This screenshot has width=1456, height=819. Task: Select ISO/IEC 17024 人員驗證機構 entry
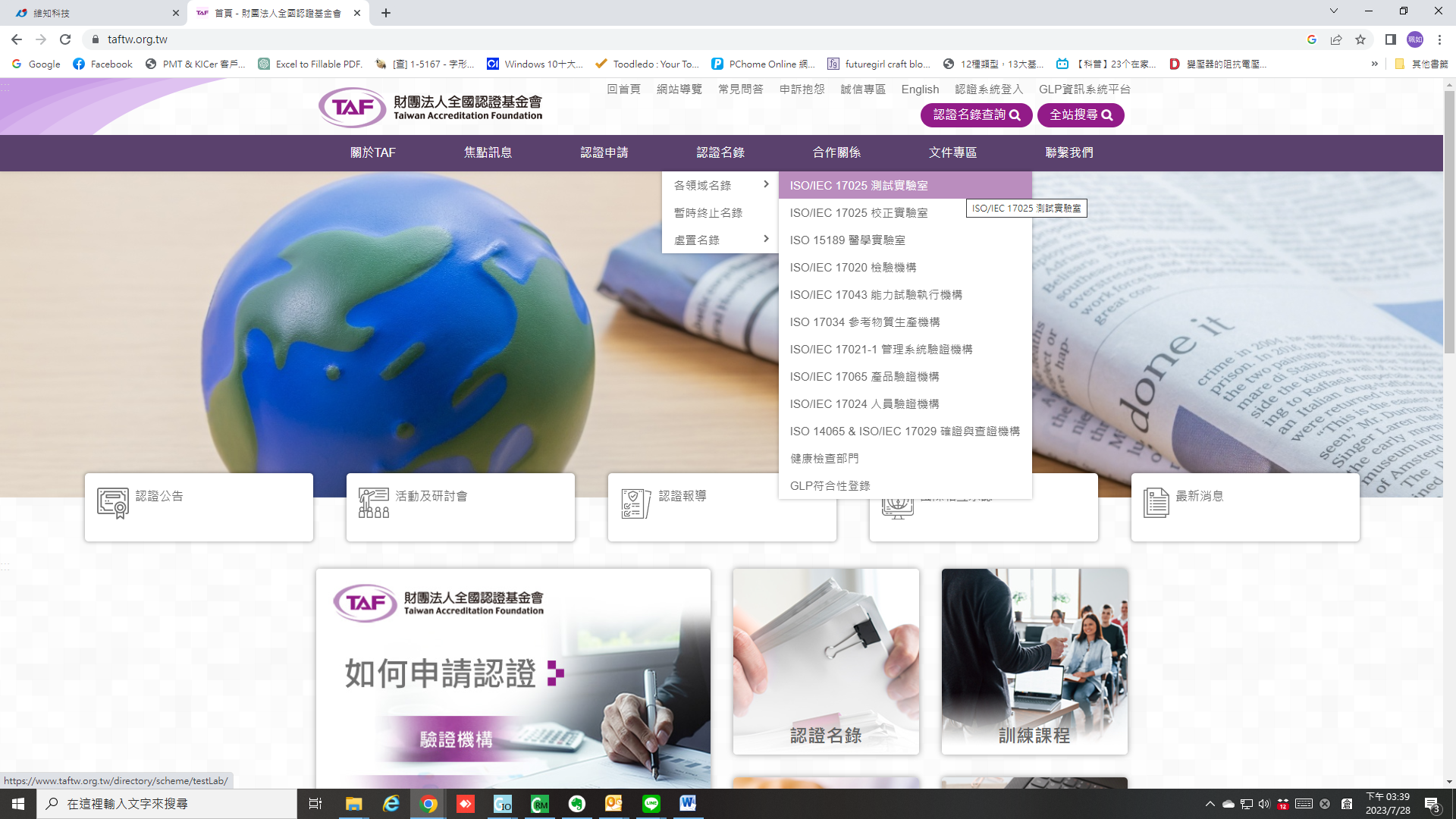pos(905,403)
